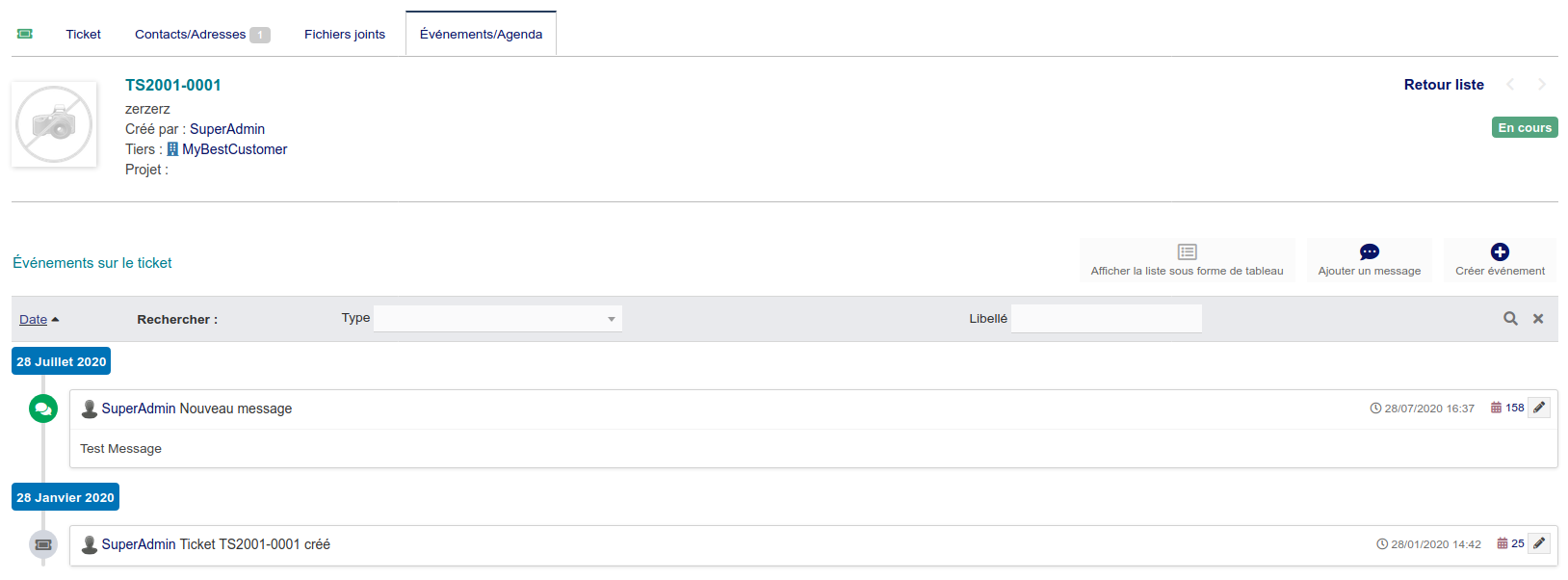Image resolution: width=1568 pixels, height=580 pixels.
Task: Click the Créer événement plus icon
Action: pos(1500,252)
